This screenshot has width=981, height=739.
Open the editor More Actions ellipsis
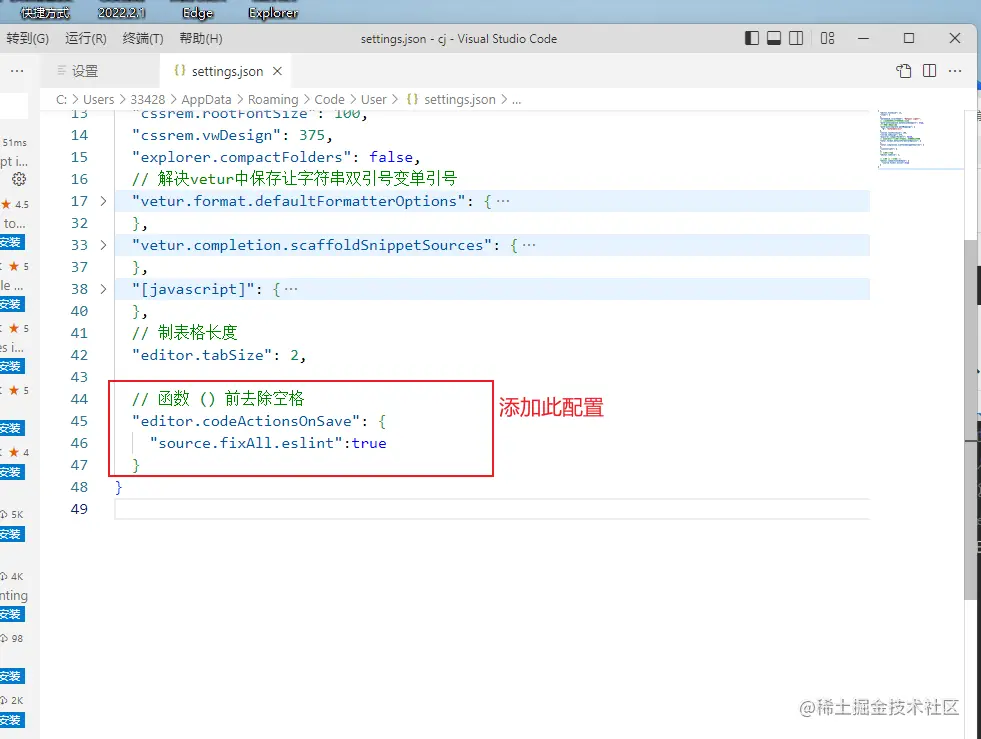click(955, 71)
